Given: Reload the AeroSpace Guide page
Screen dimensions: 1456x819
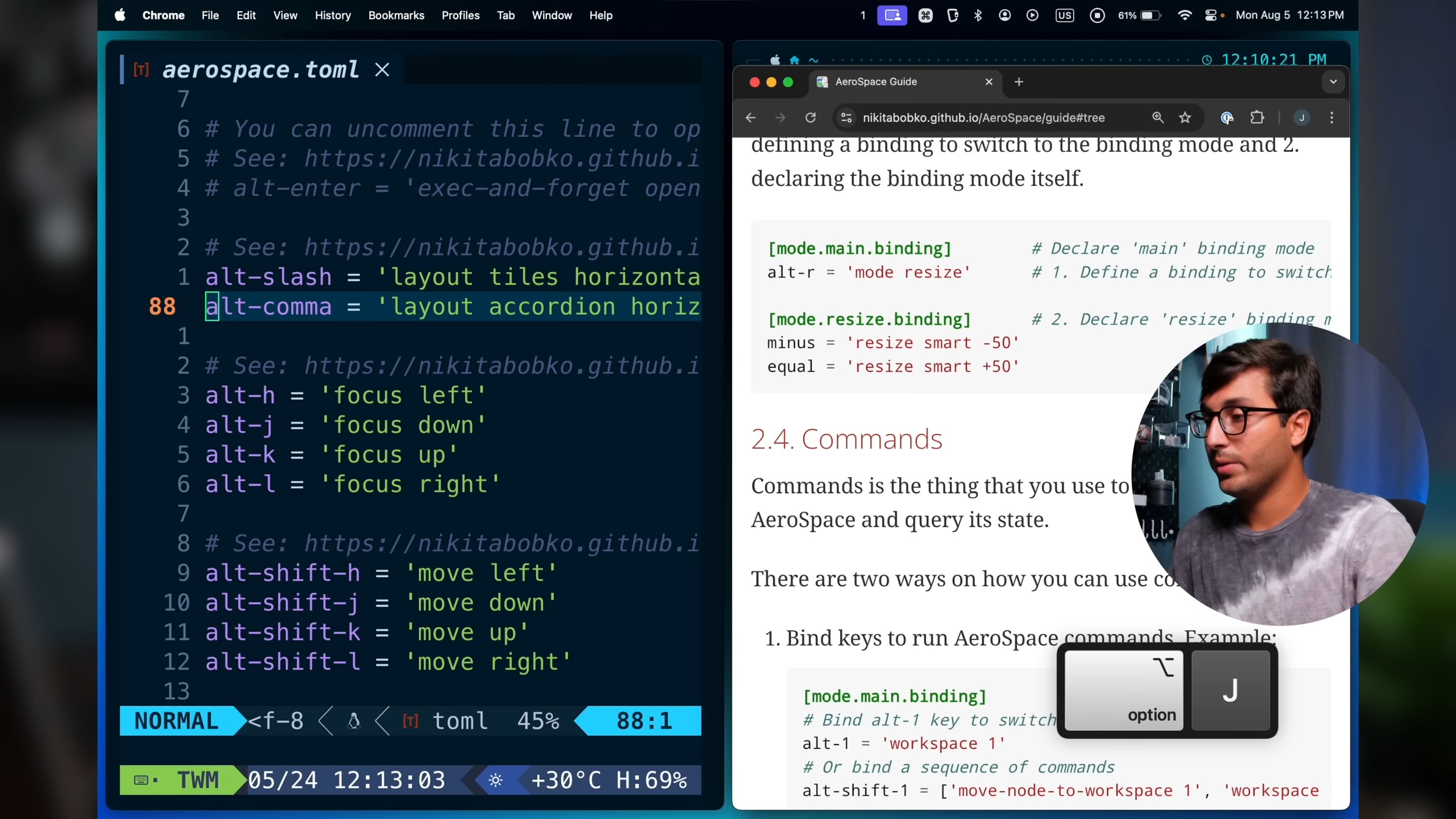Looking at the screenshot, I should click(810, 118).
